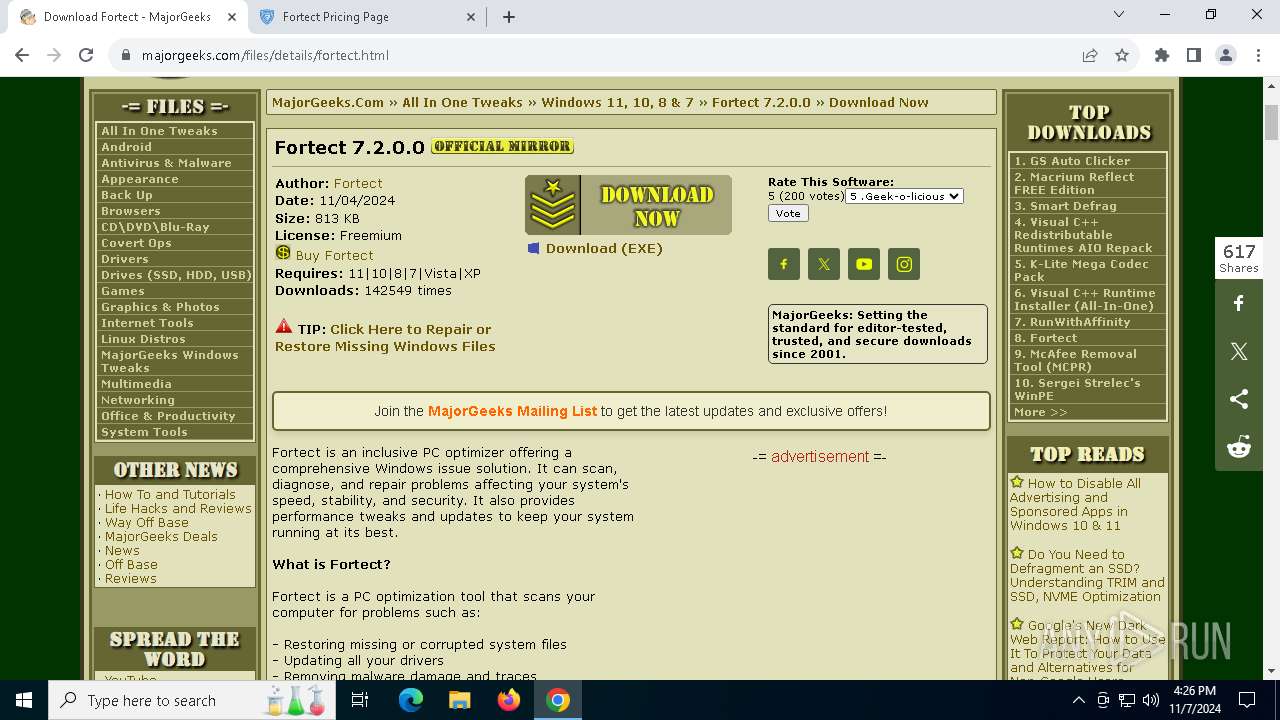
Task: Go back with the browser back arrow
Action: (x=24, y=55)
